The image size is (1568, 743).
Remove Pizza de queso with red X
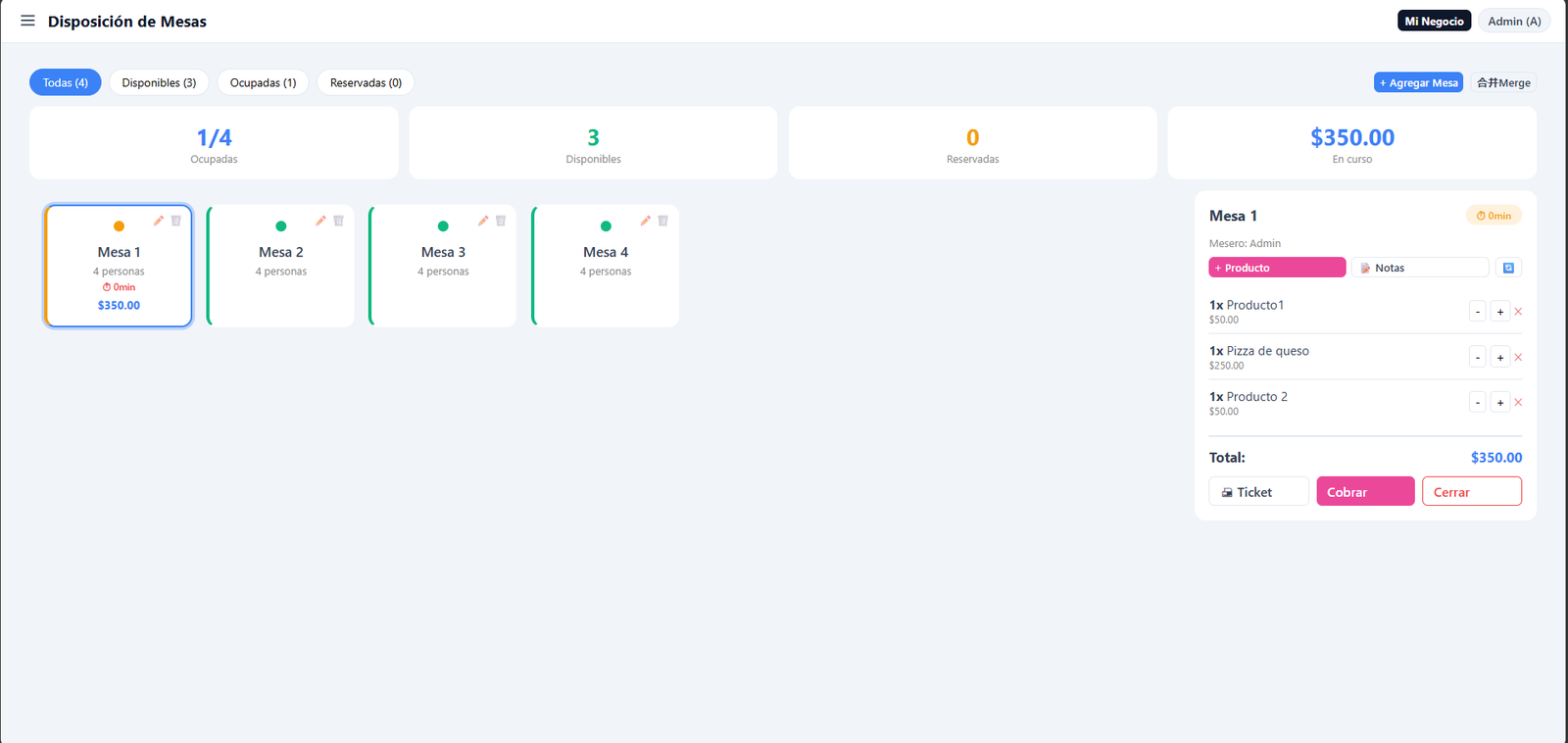1518,357
